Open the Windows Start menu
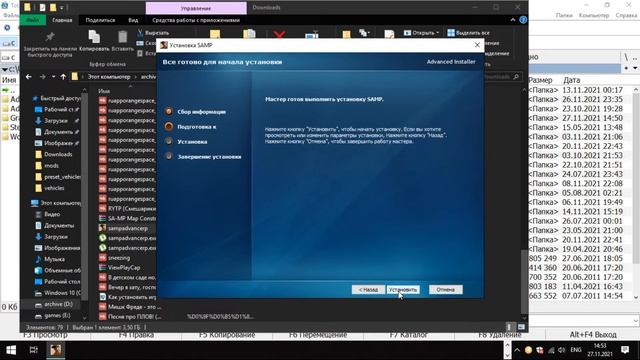Viewport: 640px width, 360px height. [11, 350]
